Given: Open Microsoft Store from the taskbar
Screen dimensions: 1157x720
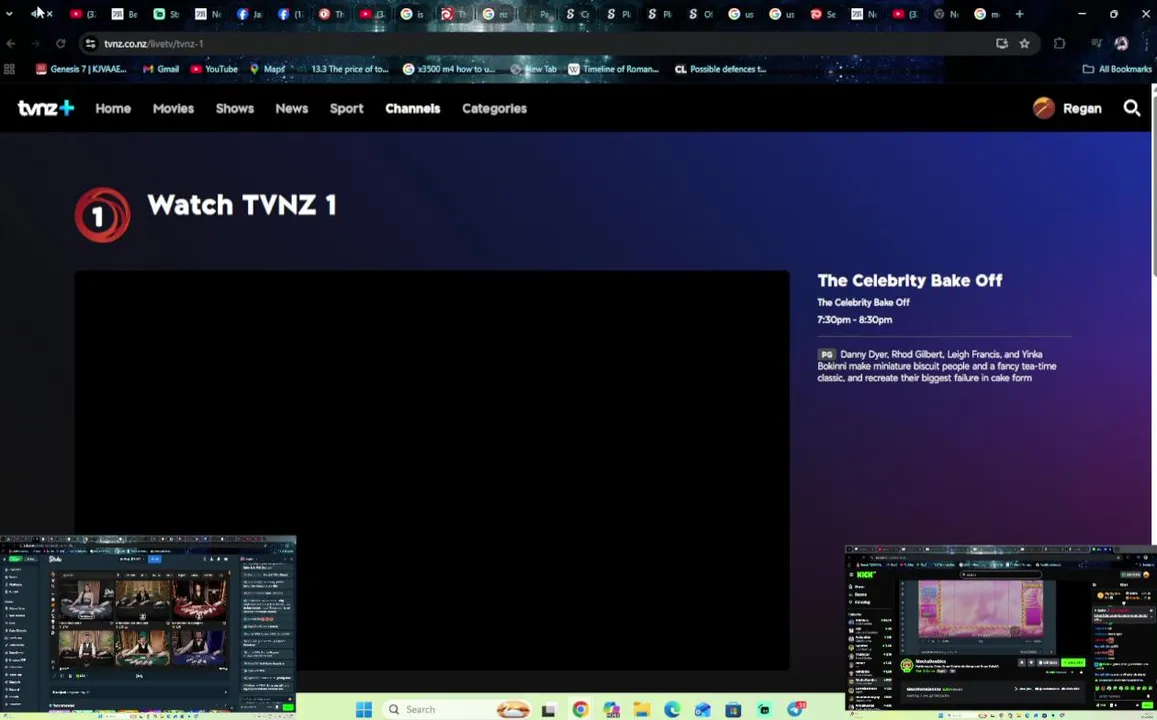Looking at the screenshot, I should point(733,710).
